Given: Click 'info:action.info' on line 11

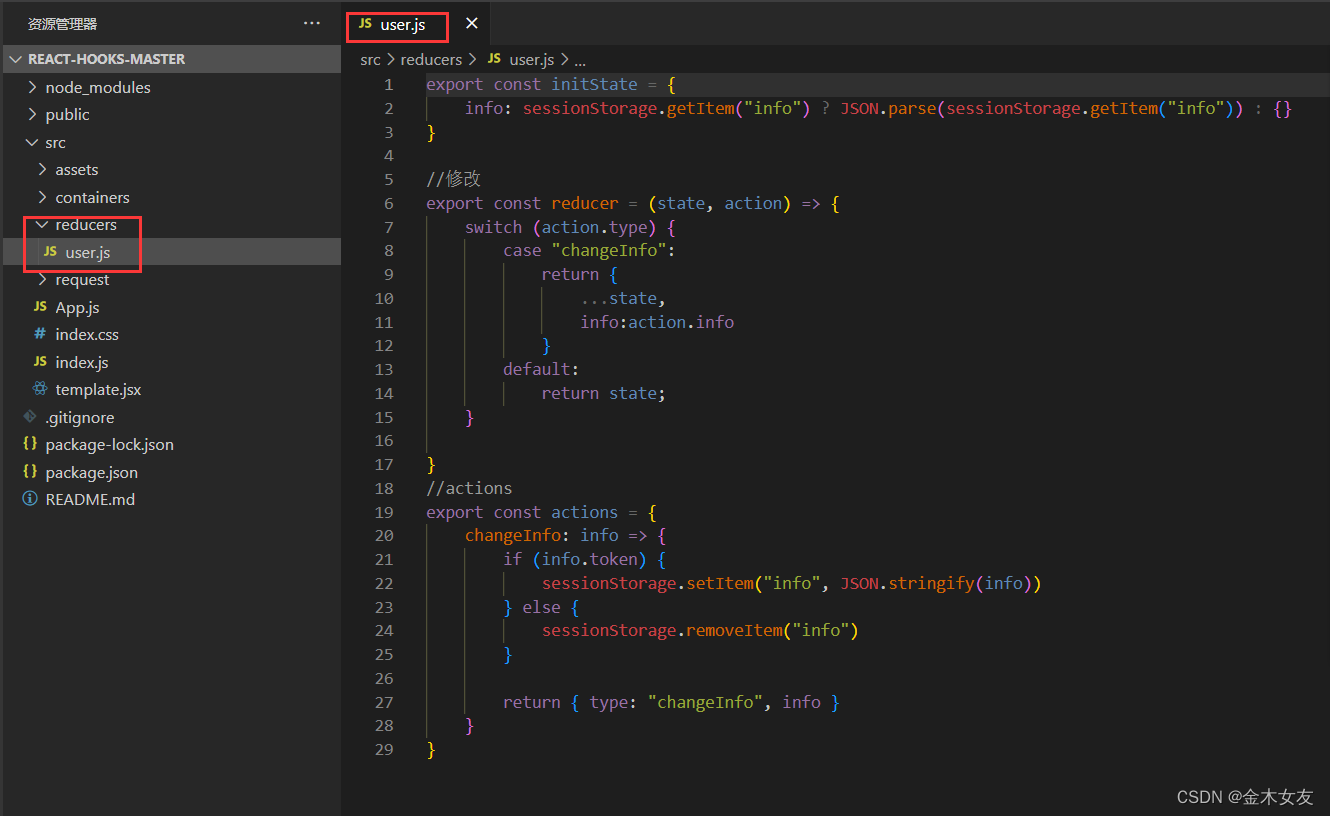Looking at the screenshot, I should point(657,322).
